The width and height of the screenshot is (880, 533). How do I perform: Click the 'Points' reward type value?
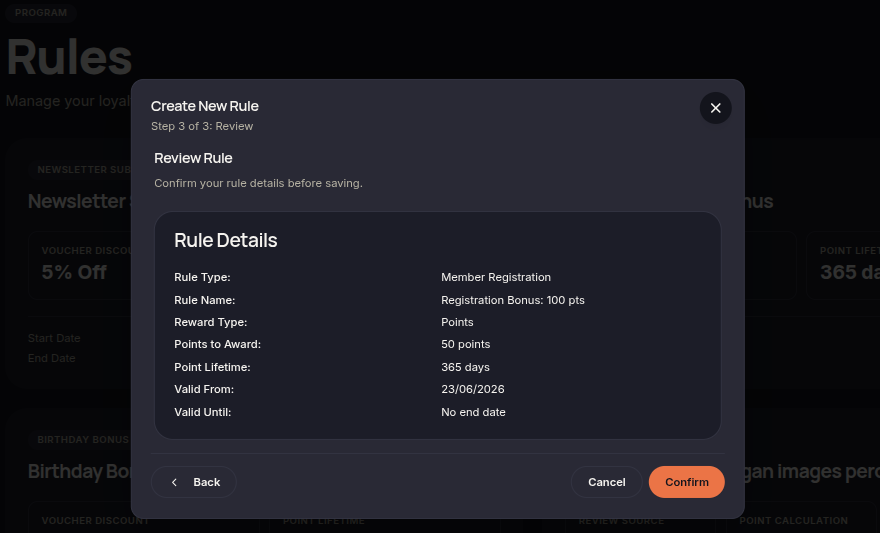point(457,322)
